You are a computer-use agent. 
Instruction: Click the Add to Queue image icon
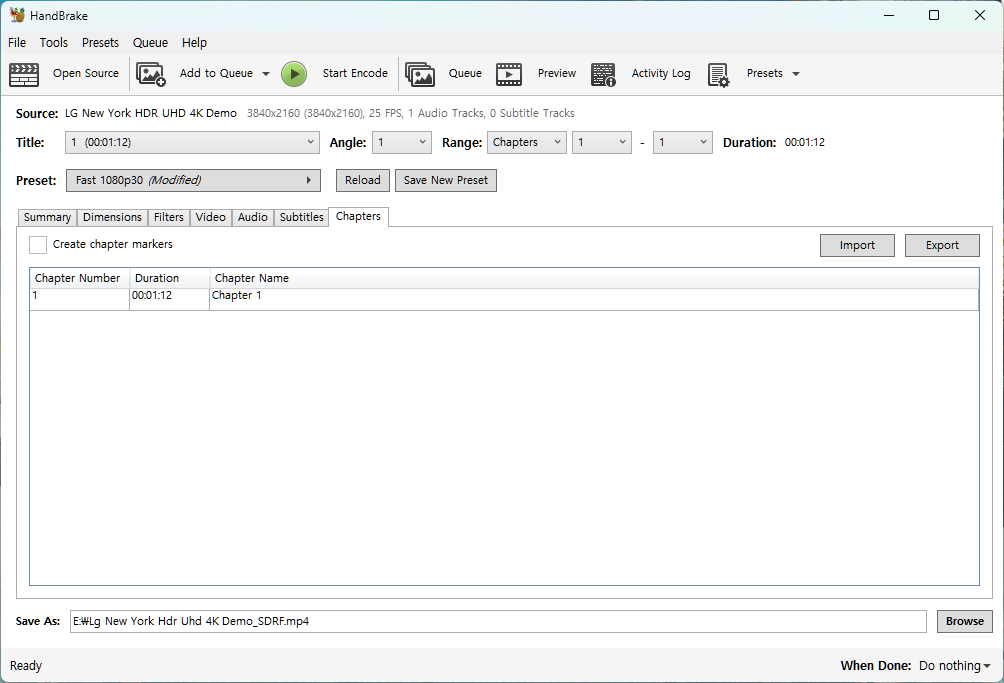tap(151, 74)
